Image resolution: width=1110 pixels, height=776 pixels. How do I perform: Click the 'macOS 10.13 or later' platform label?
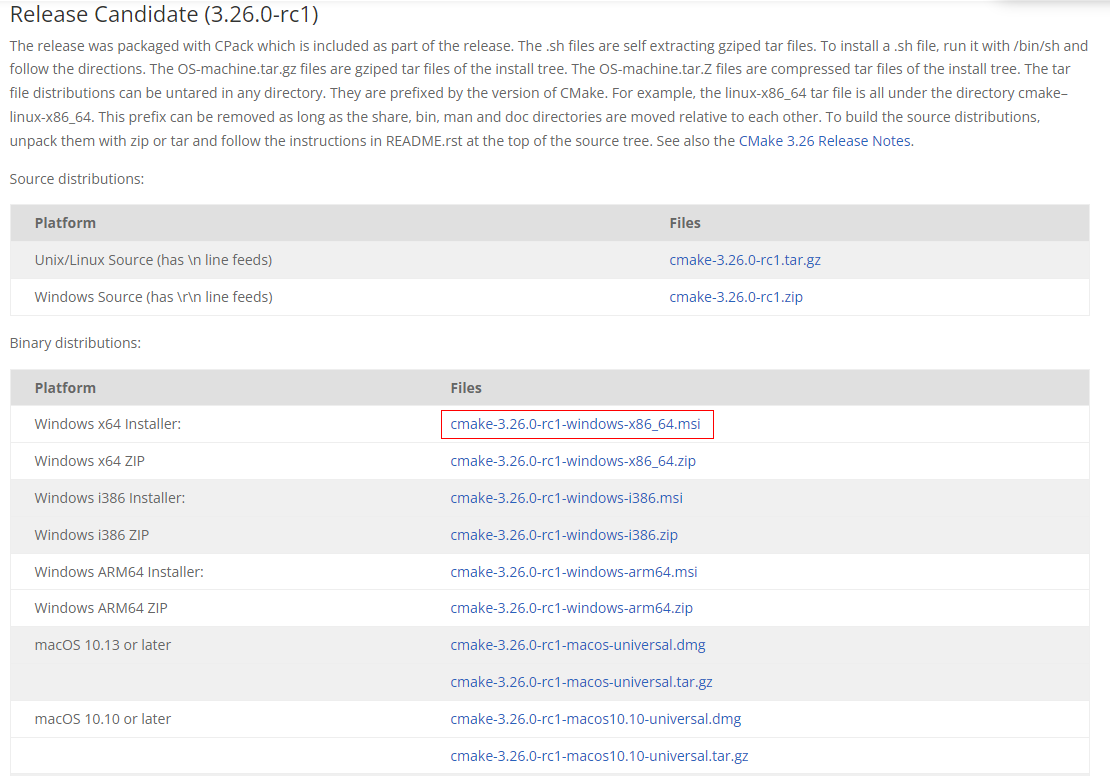pyautogui.click(x=102, y=645)
